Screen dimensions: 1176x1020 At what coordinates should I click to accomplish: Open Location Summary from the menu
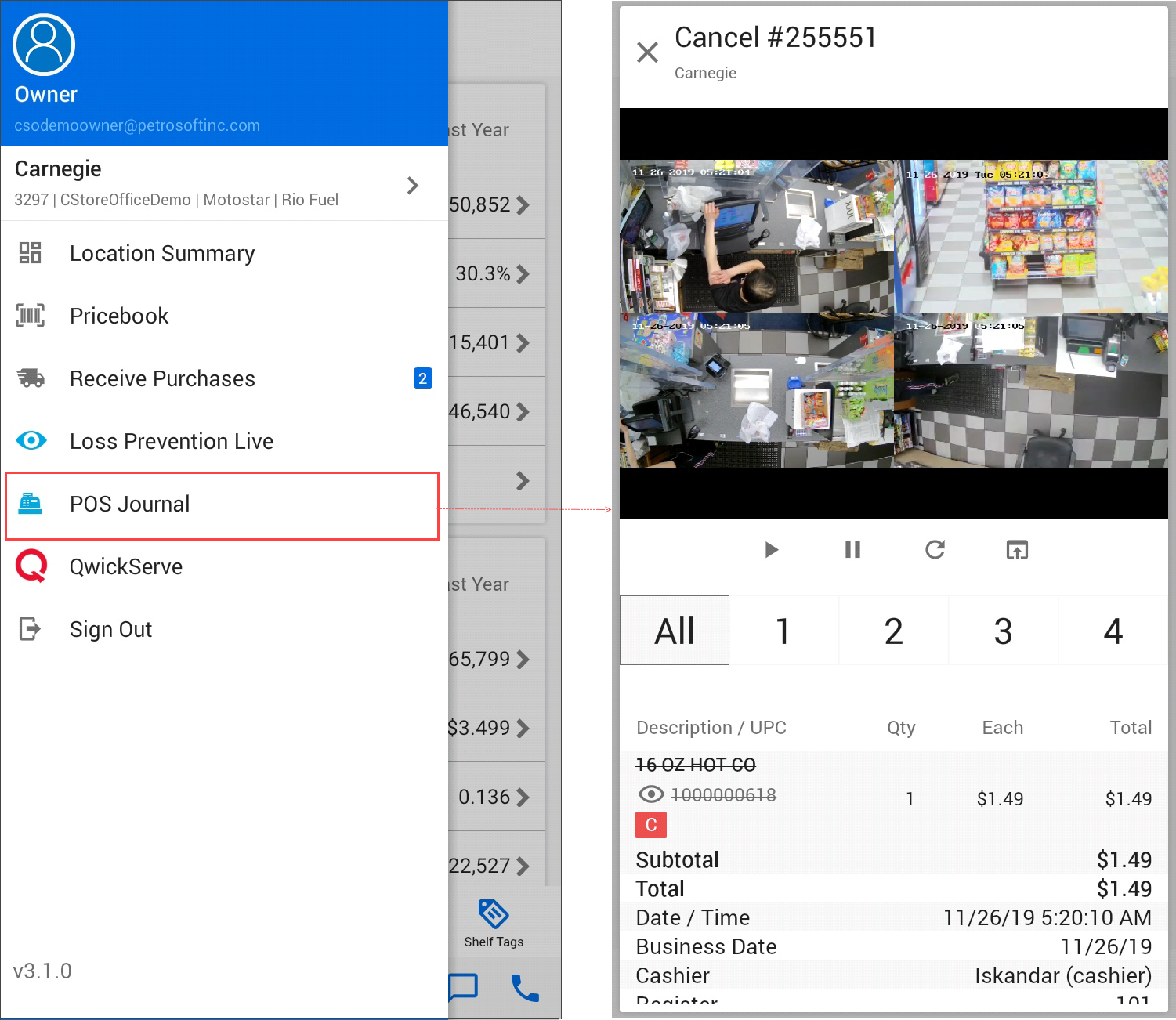click(161, 253)
